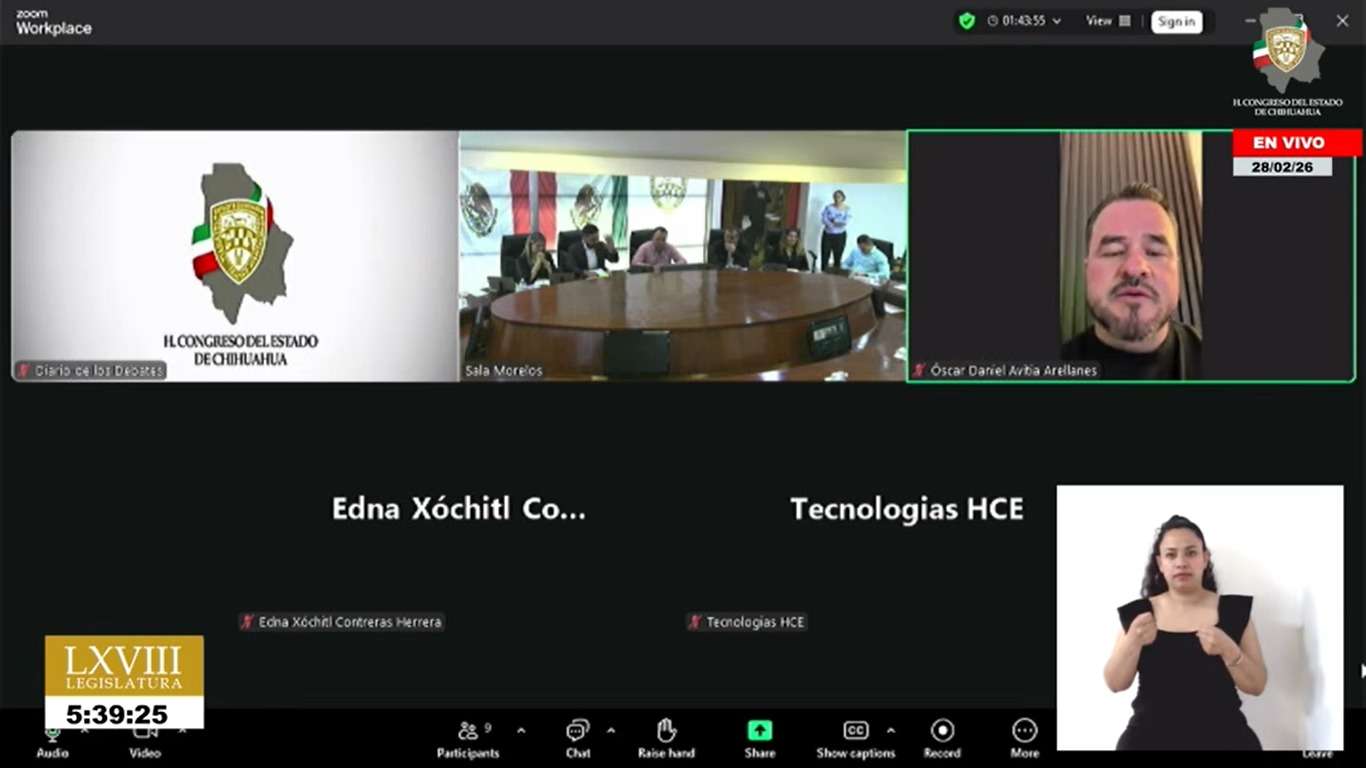Expand the arrow next to Chat

coord(611,730)
